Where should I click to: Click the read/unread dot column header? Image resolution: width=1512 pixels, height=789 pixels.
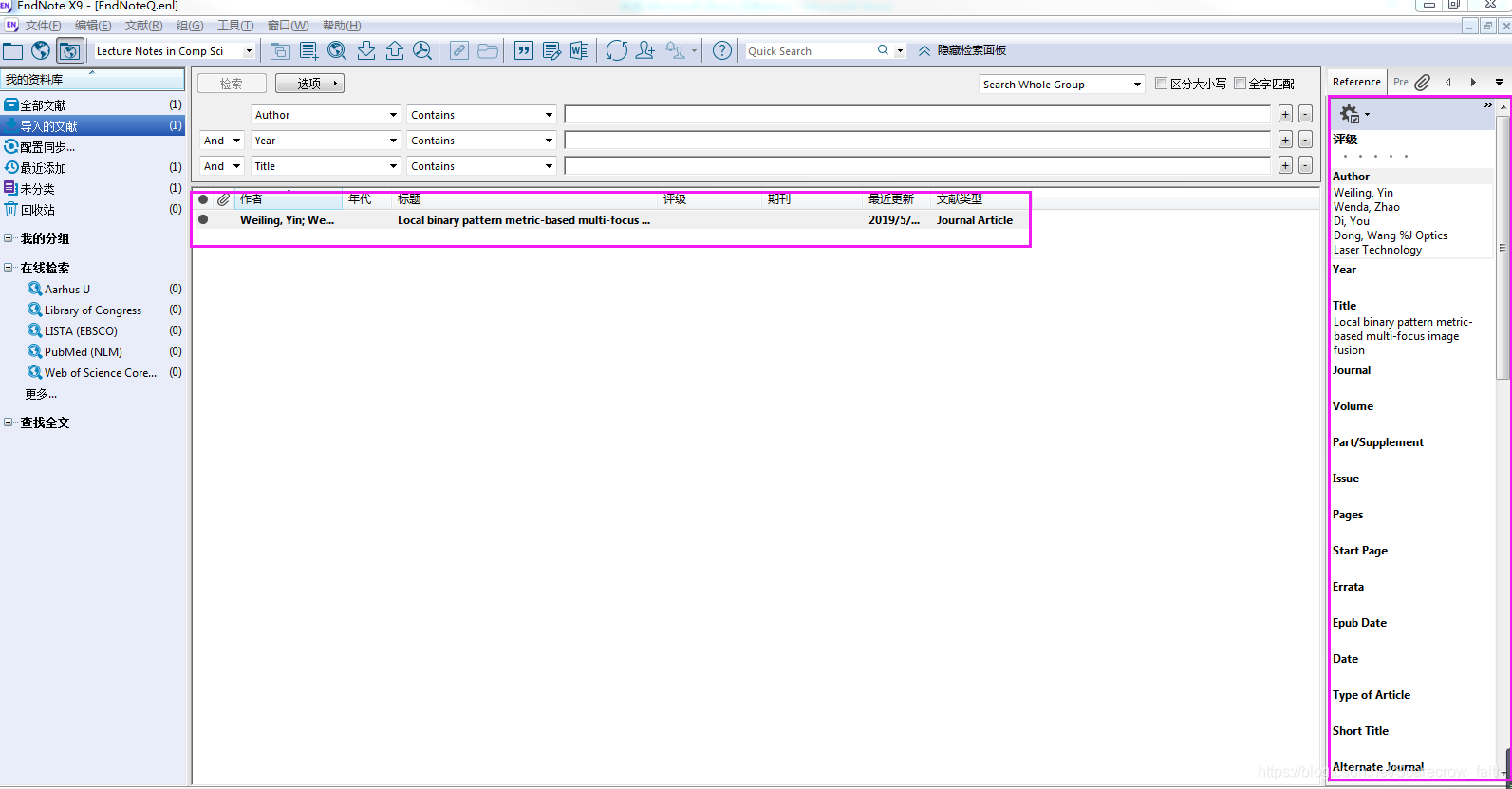click(x=203, y=199)
